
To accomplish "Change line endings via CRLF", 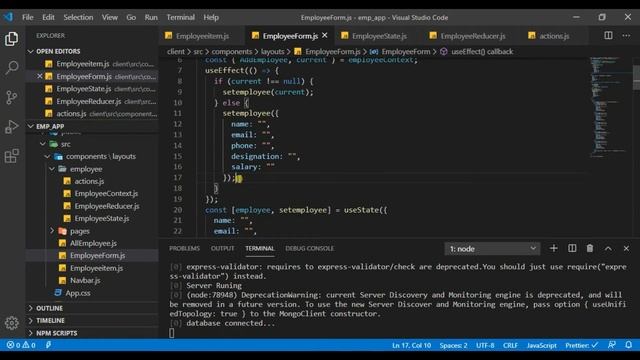I will tap(510, 345).
